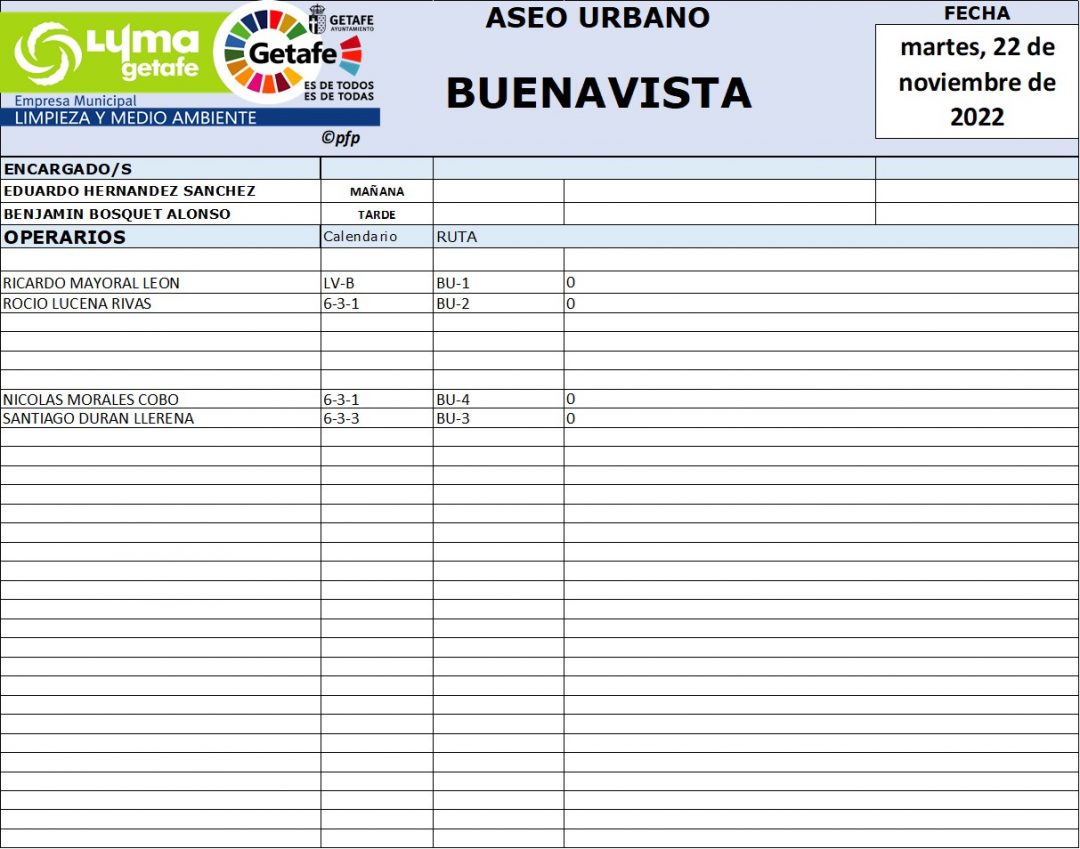Select the date cell showing 22 de noviembre
This screenshot has height=849, width=1080.
click(976, 82)
